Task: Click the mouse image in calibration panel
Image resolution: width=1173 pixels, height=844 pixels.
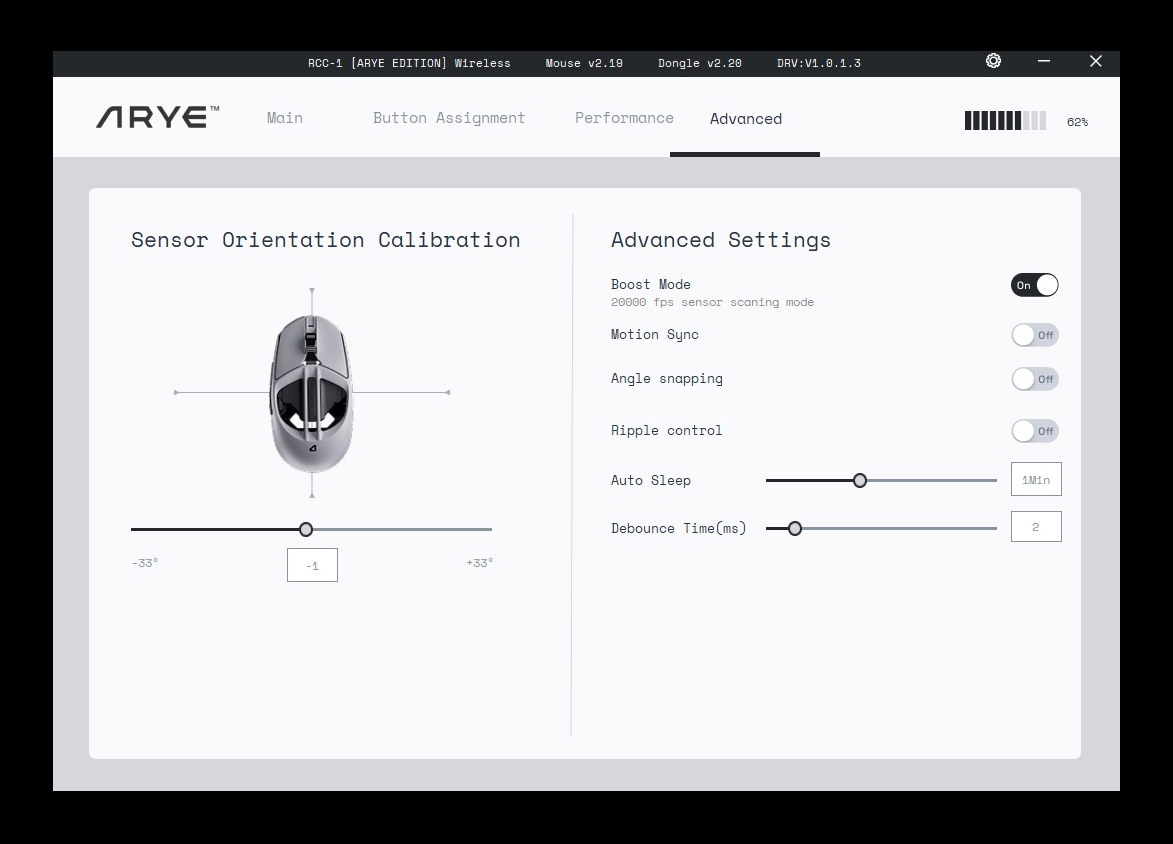Action: [312, 390]
